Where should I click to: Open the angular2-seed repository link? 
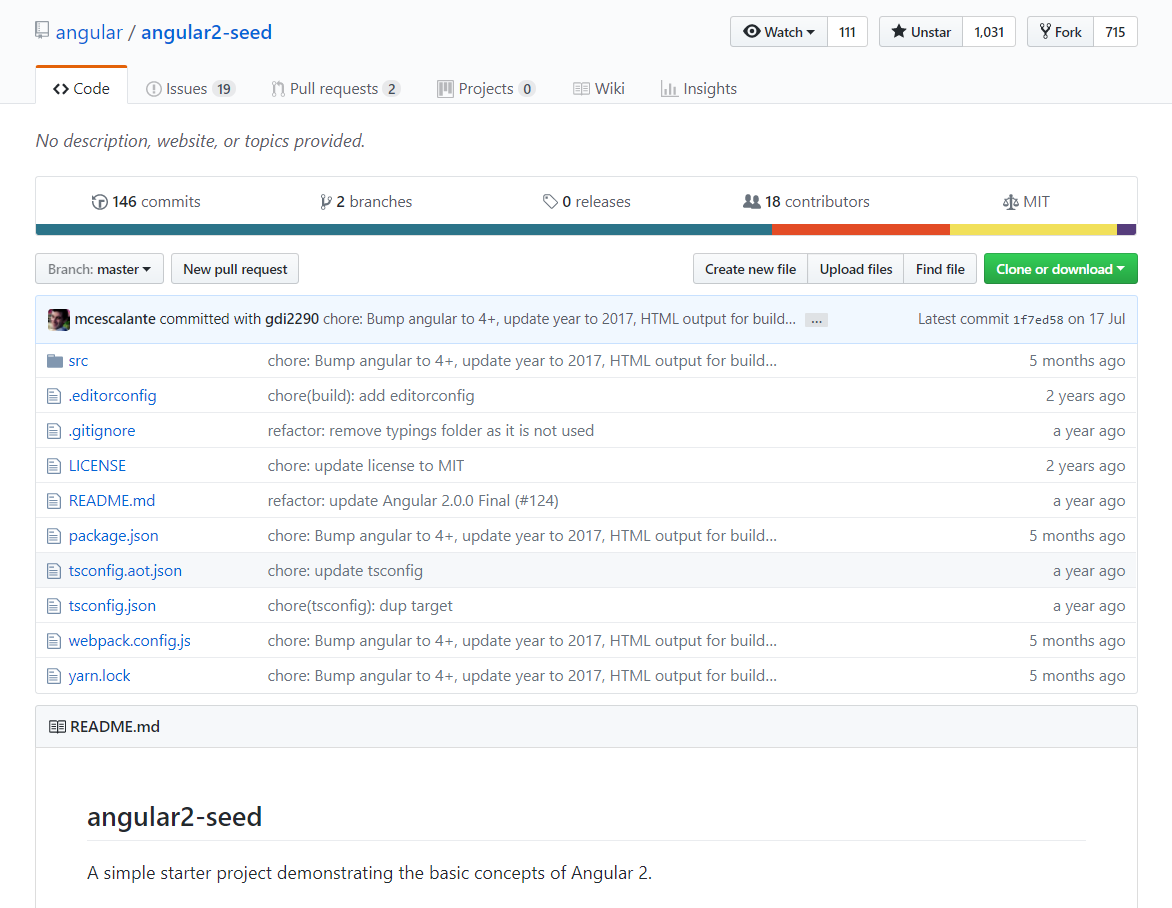click(x=206, y=32)
